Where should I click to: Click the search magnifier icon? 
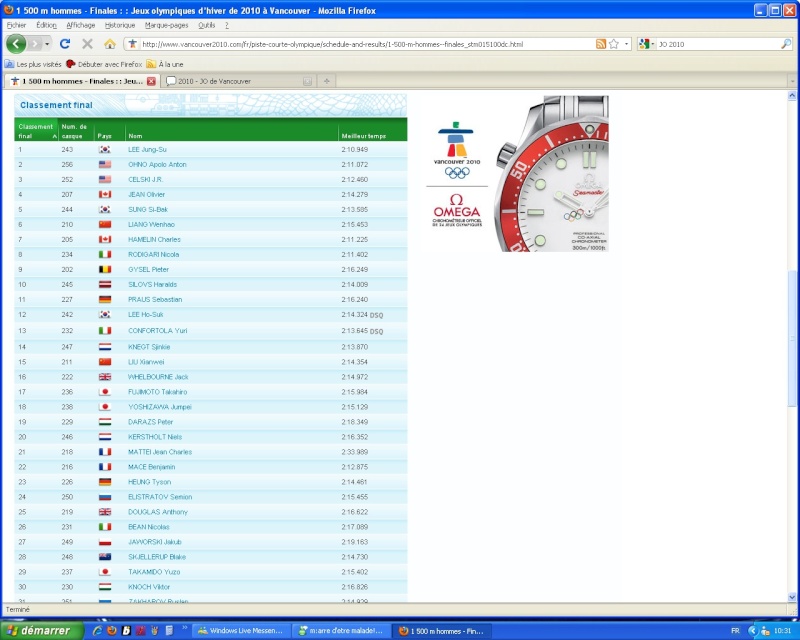(x=786, y=44)
